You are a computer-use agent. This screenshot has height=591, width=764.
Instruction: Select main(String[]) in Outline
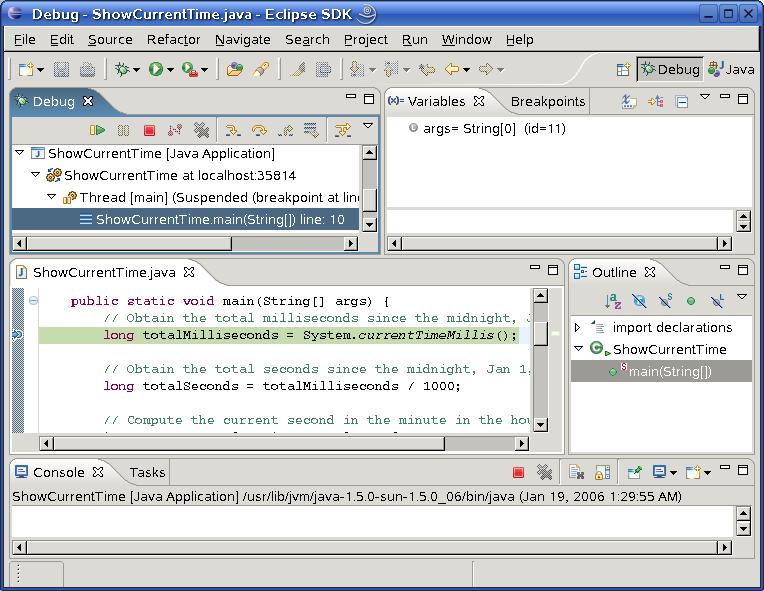[x=661, y=371]
